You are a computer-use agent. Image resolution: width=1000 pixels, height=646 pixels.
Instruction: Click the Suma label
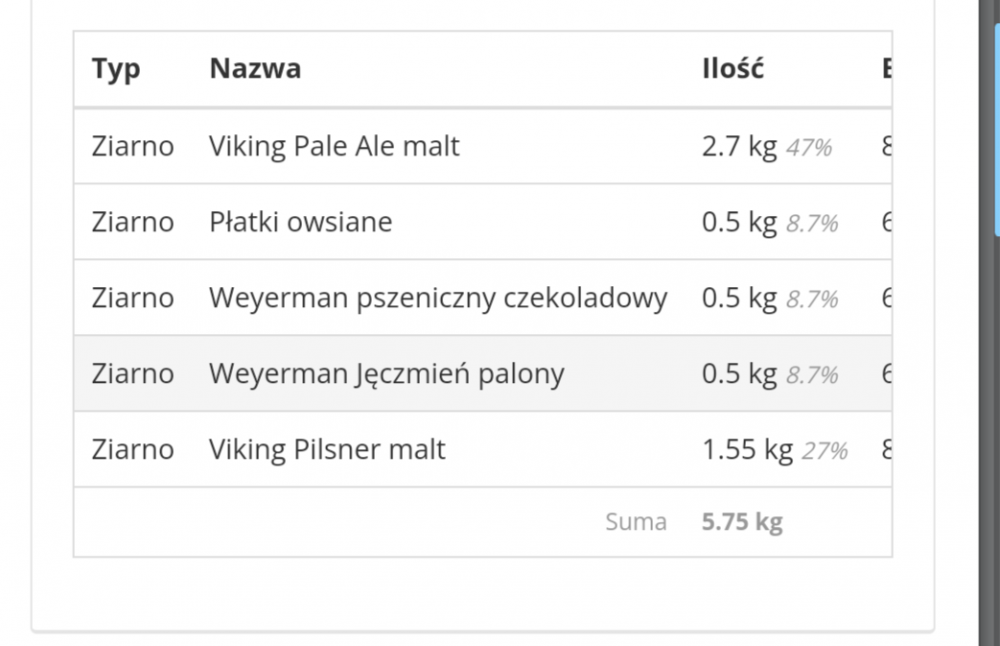click(635, 522)
